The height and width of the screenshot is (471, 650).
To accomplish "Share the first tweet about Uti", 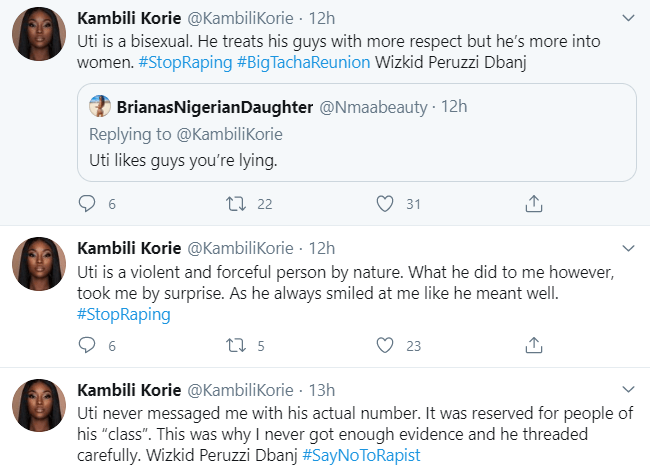I will [x=534, y=204].
